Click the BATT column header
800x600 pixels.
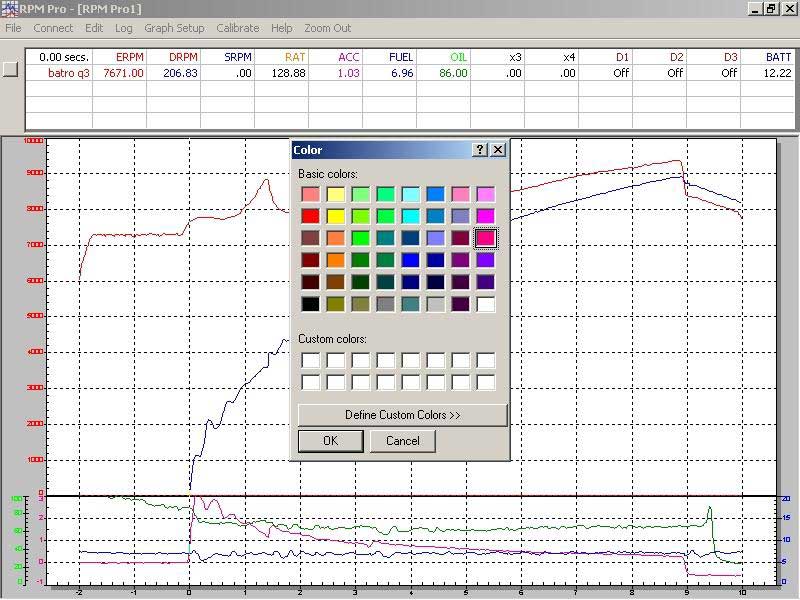tap(768, 57)
